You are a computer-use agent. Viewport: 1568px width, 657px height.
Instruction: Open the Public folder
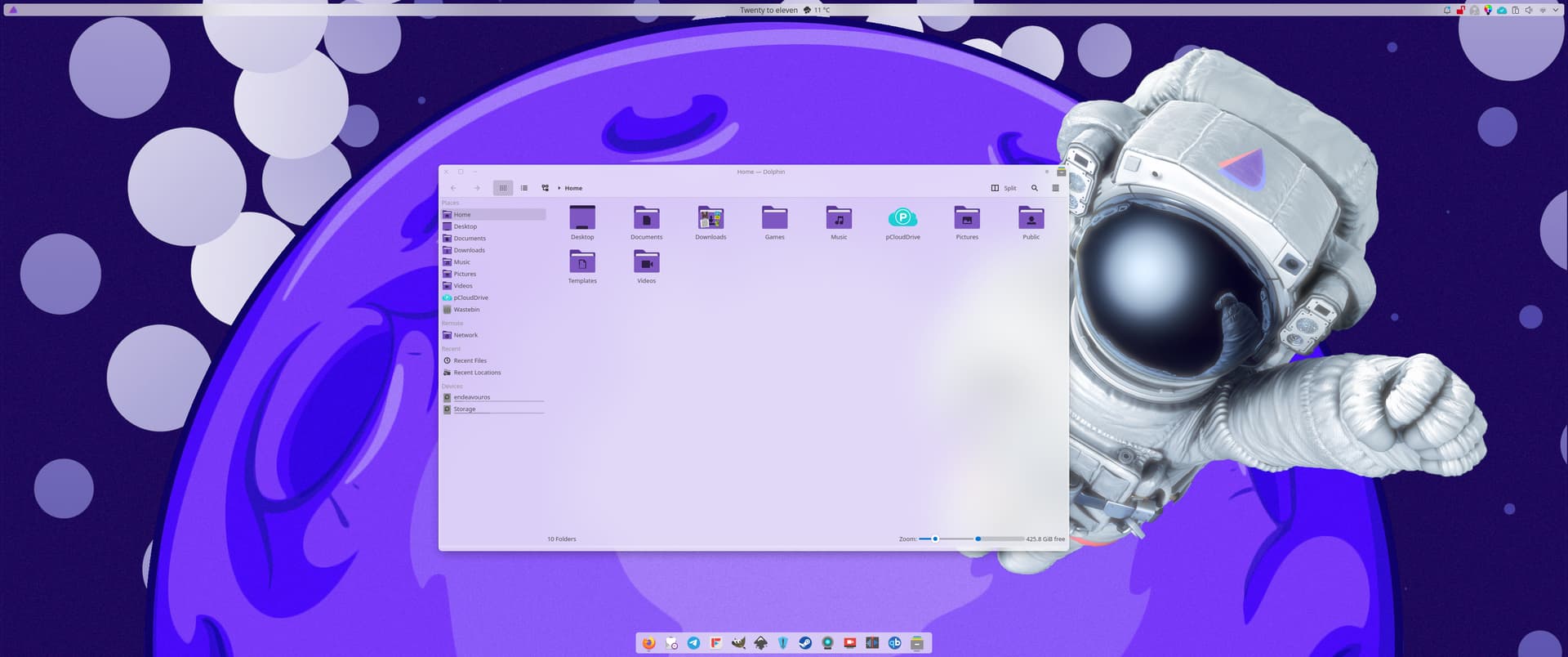1031,223
